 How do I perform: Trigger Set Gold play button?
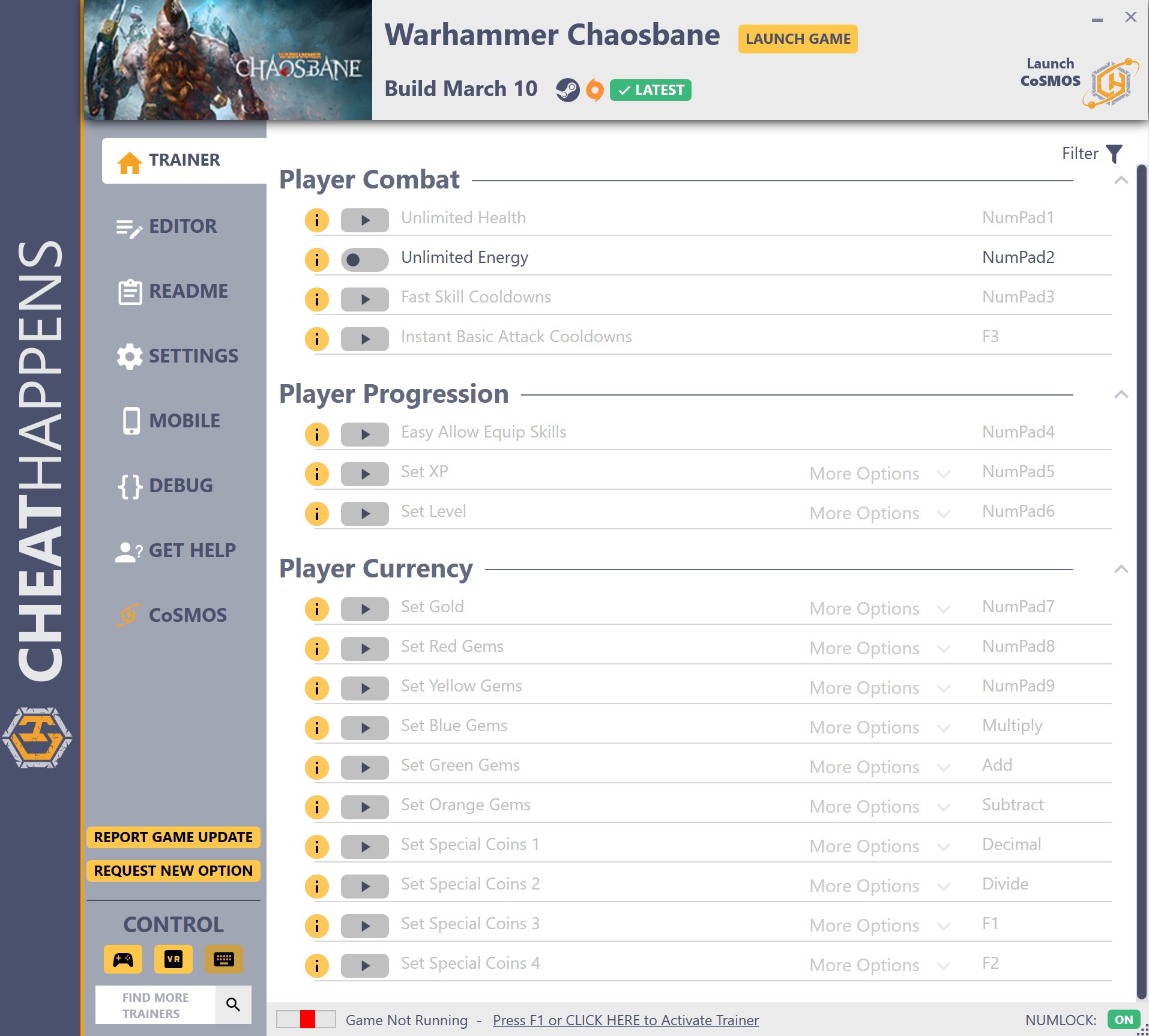point(365,609)
